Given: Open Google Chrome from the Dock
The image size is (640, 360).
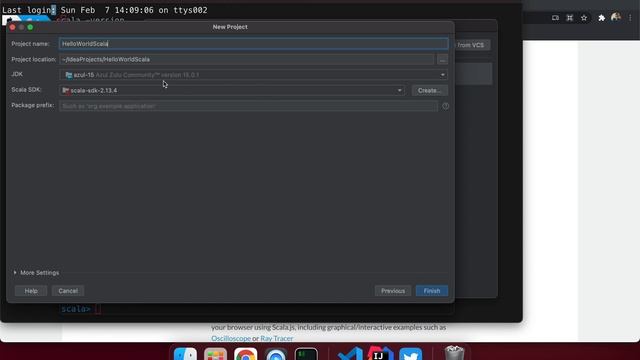Looking at the screenshot, I should [x=246, y=354].
